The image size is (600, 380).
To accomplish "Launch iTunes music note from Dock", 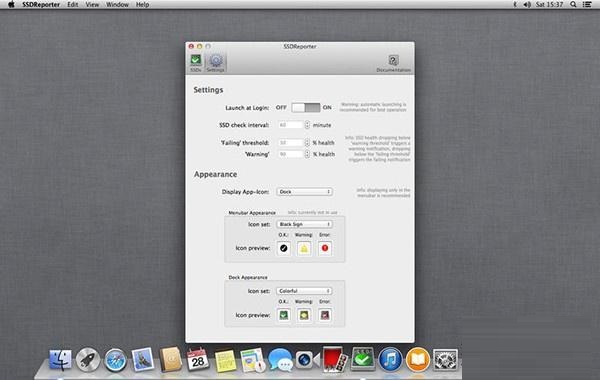I will click(x=390, y=360).
